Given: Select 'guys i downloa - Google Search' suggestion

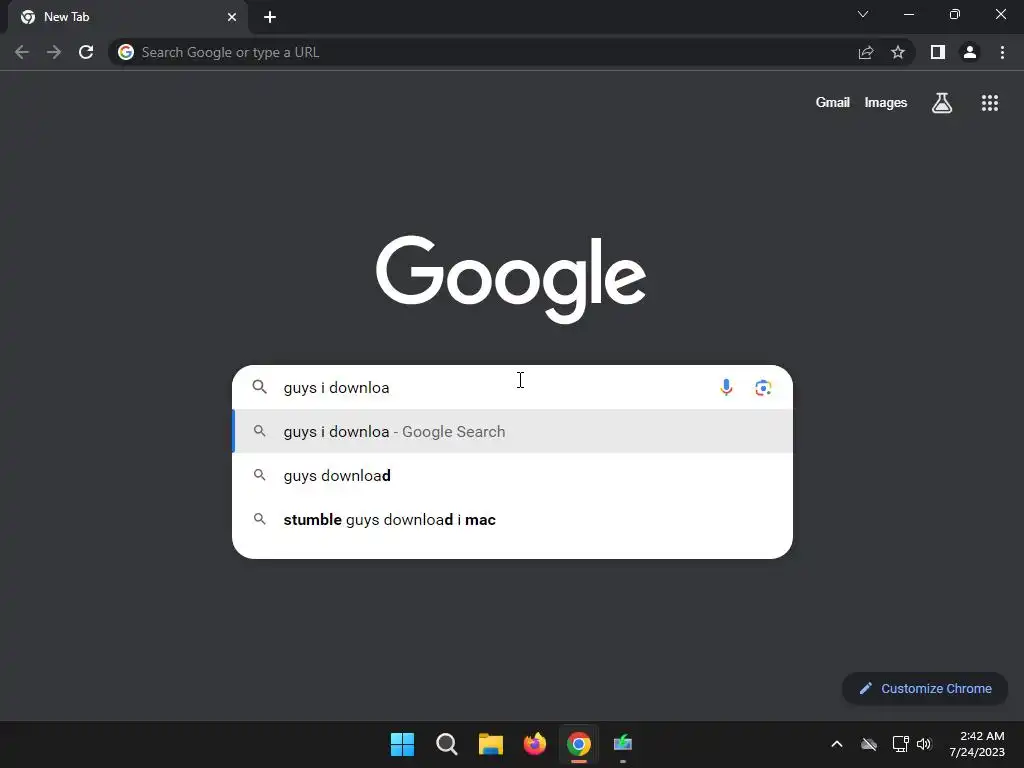Looking at the screenshot, I should (x=513, y=432).
